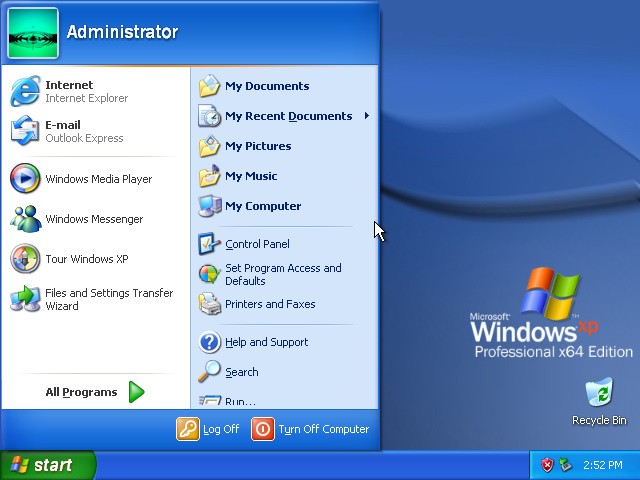640x480 pixels.
Task: Click the All Programs label
Action: (x=81, y=392)
